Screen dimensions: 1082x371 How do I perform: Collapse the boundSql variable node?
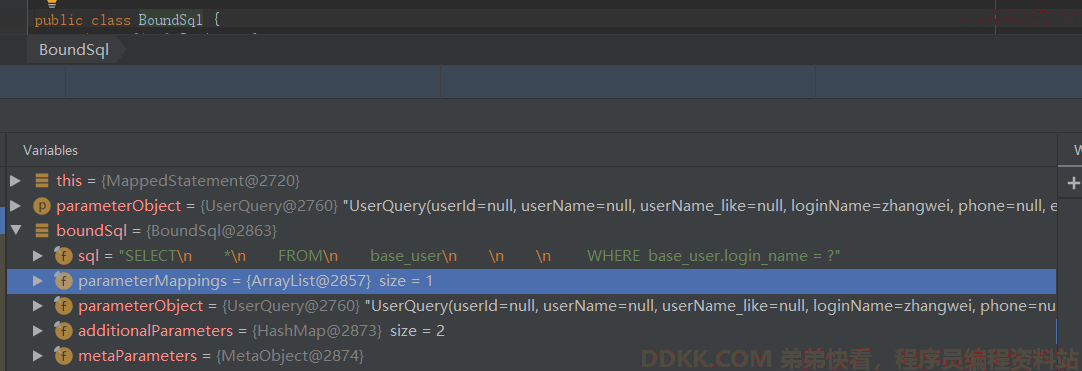tap(15, 230)
